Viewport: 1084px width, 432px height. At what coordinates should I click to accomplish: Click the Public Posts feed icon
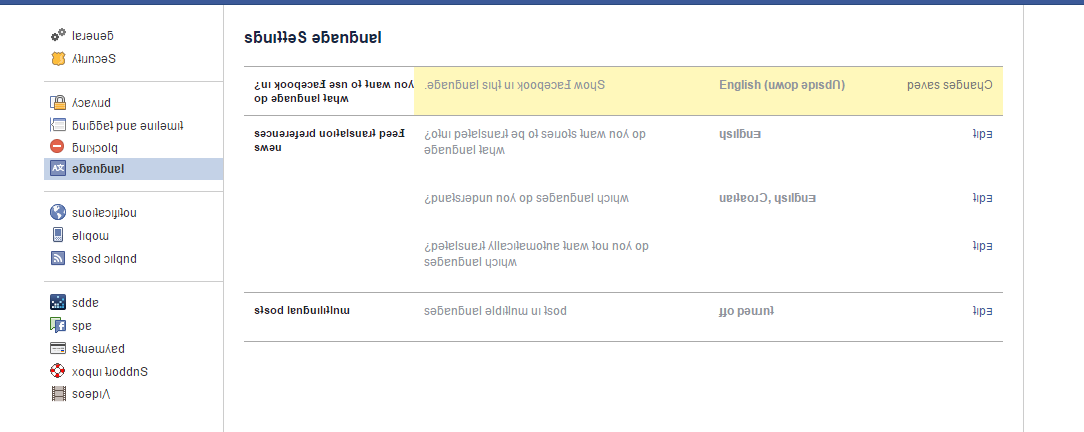coord(58,259)
